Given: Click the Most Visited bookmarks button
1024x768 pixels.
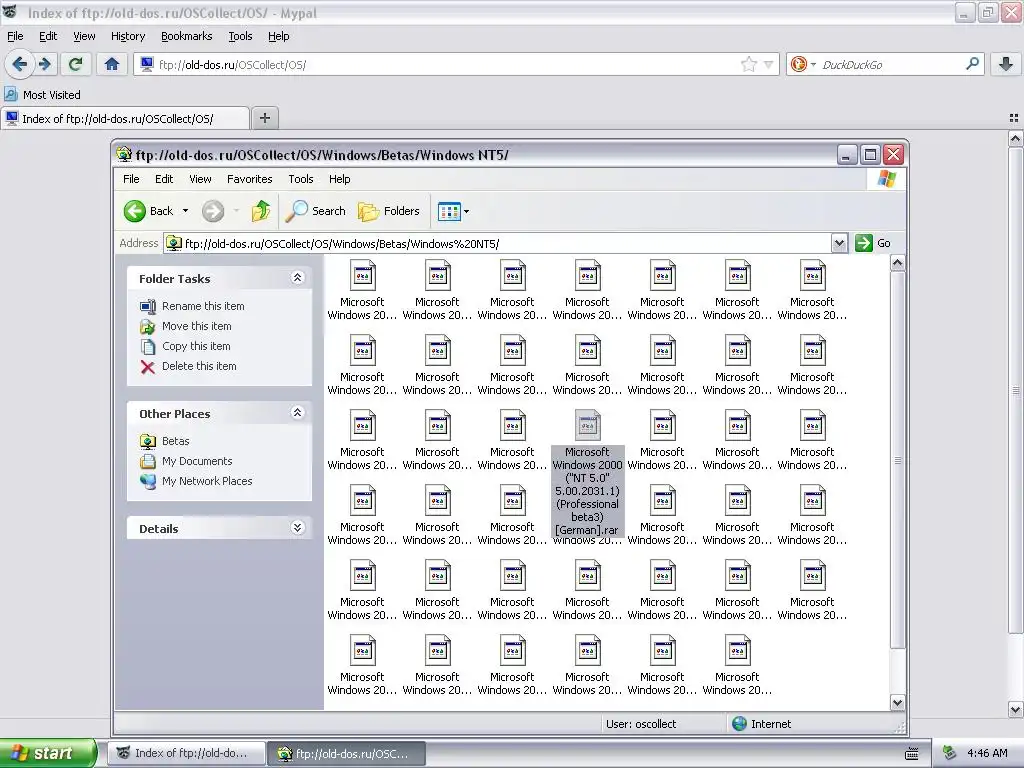Looking at the screenshot, I should click(43, 95).
